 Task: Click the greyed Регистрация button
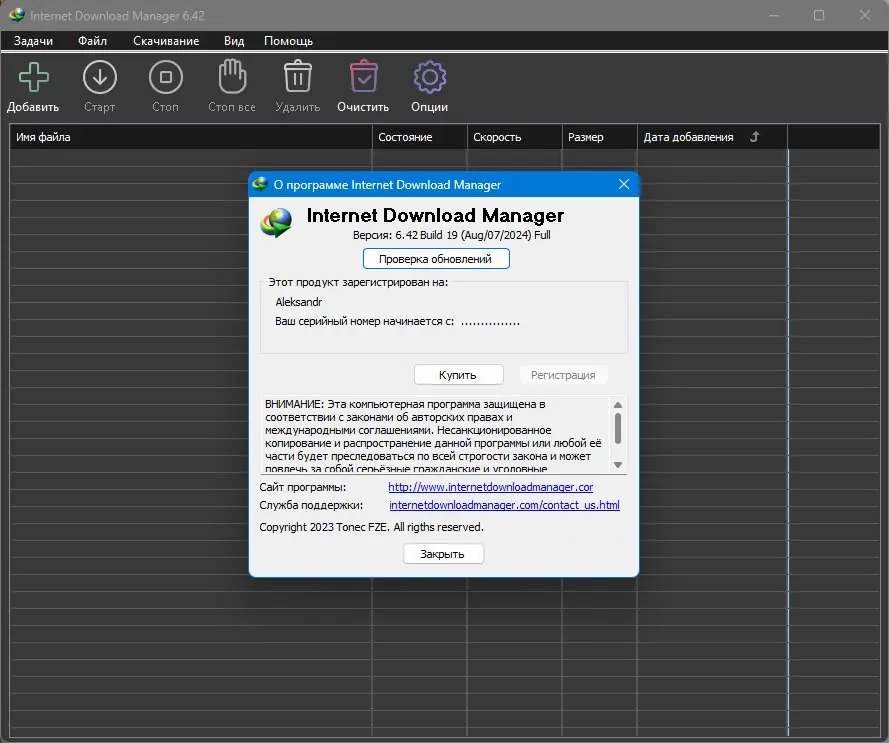[x=563, y=375]
